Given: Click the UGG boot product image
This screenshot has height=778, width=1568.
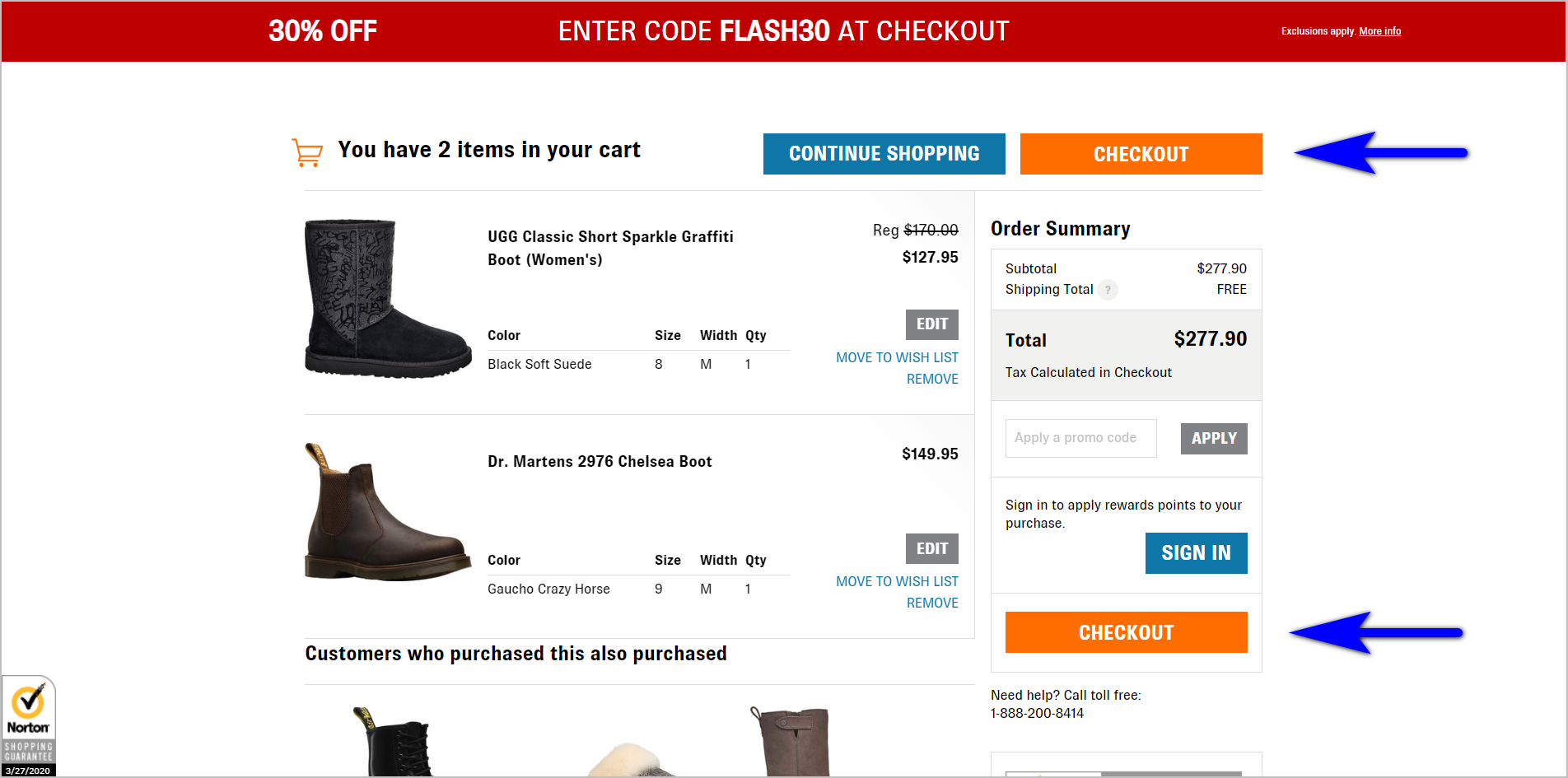Looking at the screenshot, I should click(x=387, y=300).
